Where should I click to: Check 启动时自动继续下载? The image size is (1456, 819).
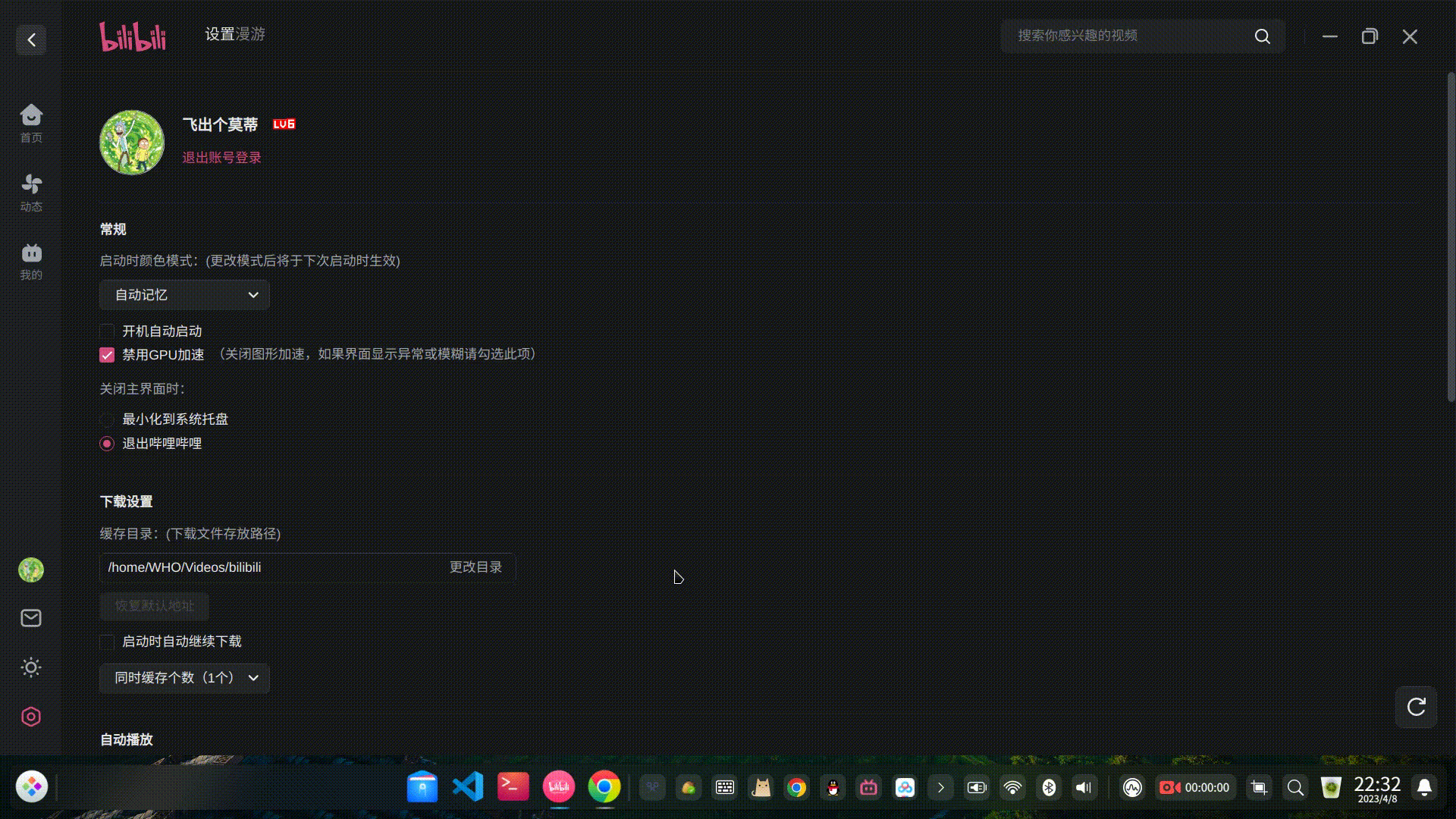click(x=106, y=642)
